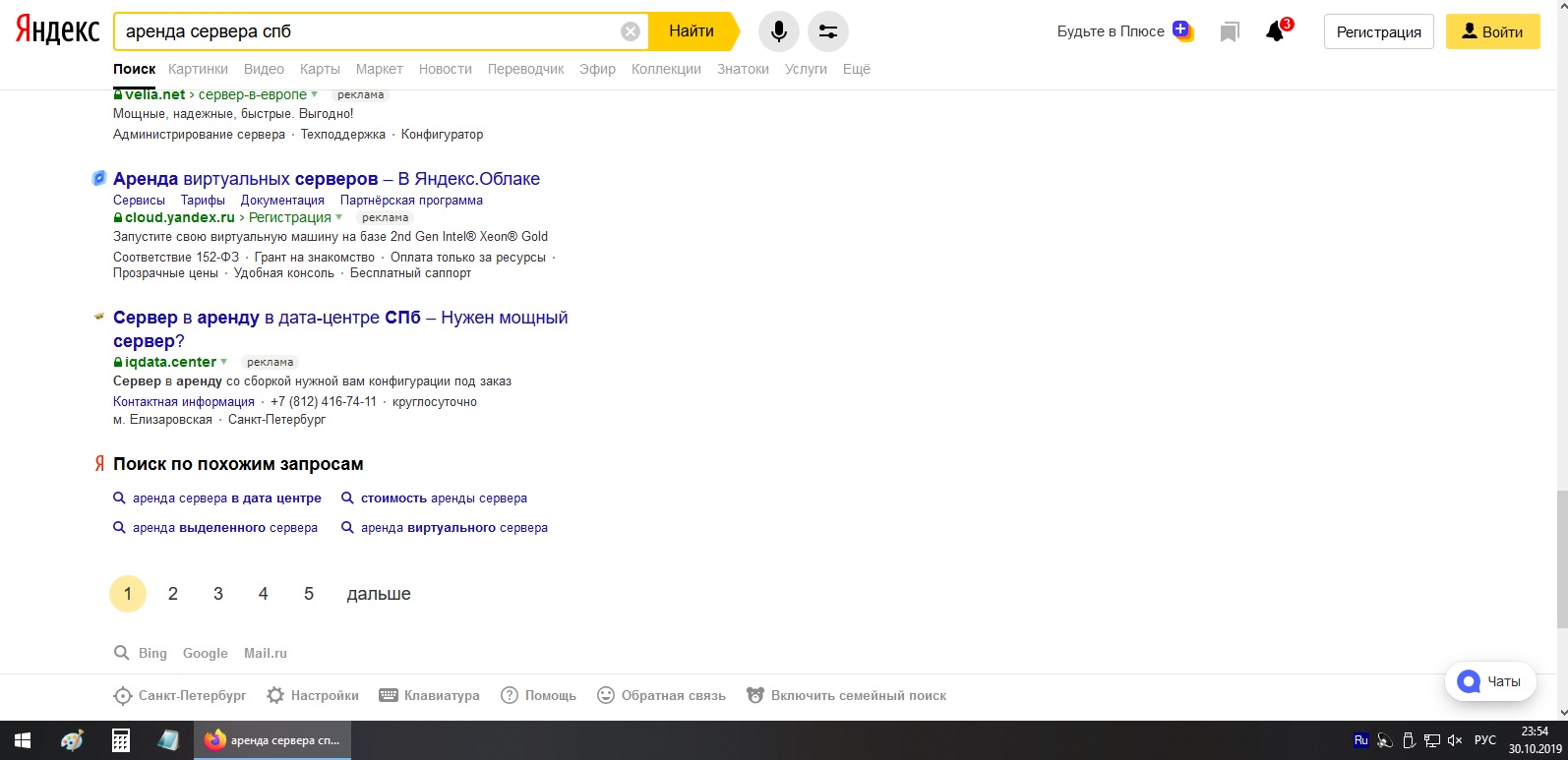Switch to Маркет tab
Viewport: 1568px width, 760px height.
tap(380, 69)
